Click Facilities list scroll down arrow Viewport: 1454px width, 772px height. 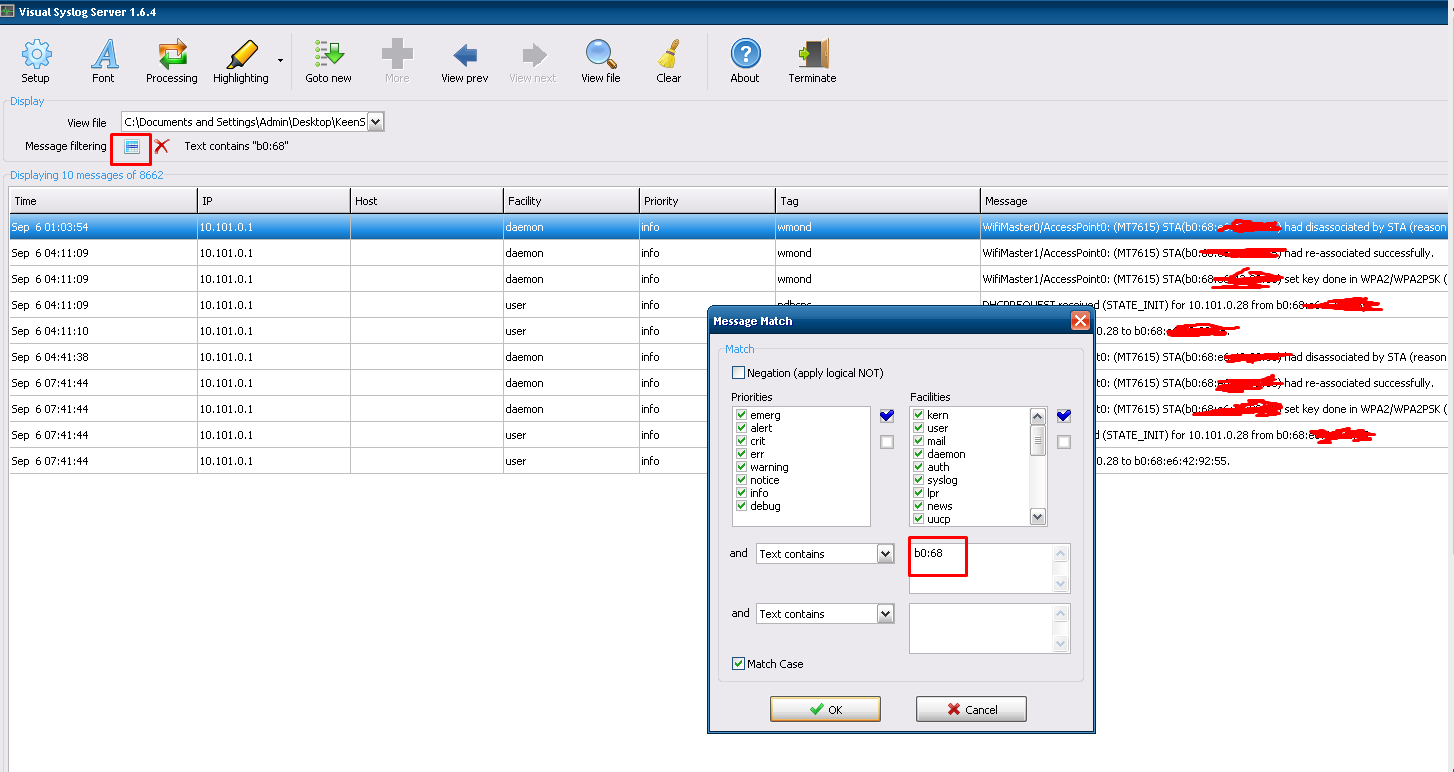1038,517
